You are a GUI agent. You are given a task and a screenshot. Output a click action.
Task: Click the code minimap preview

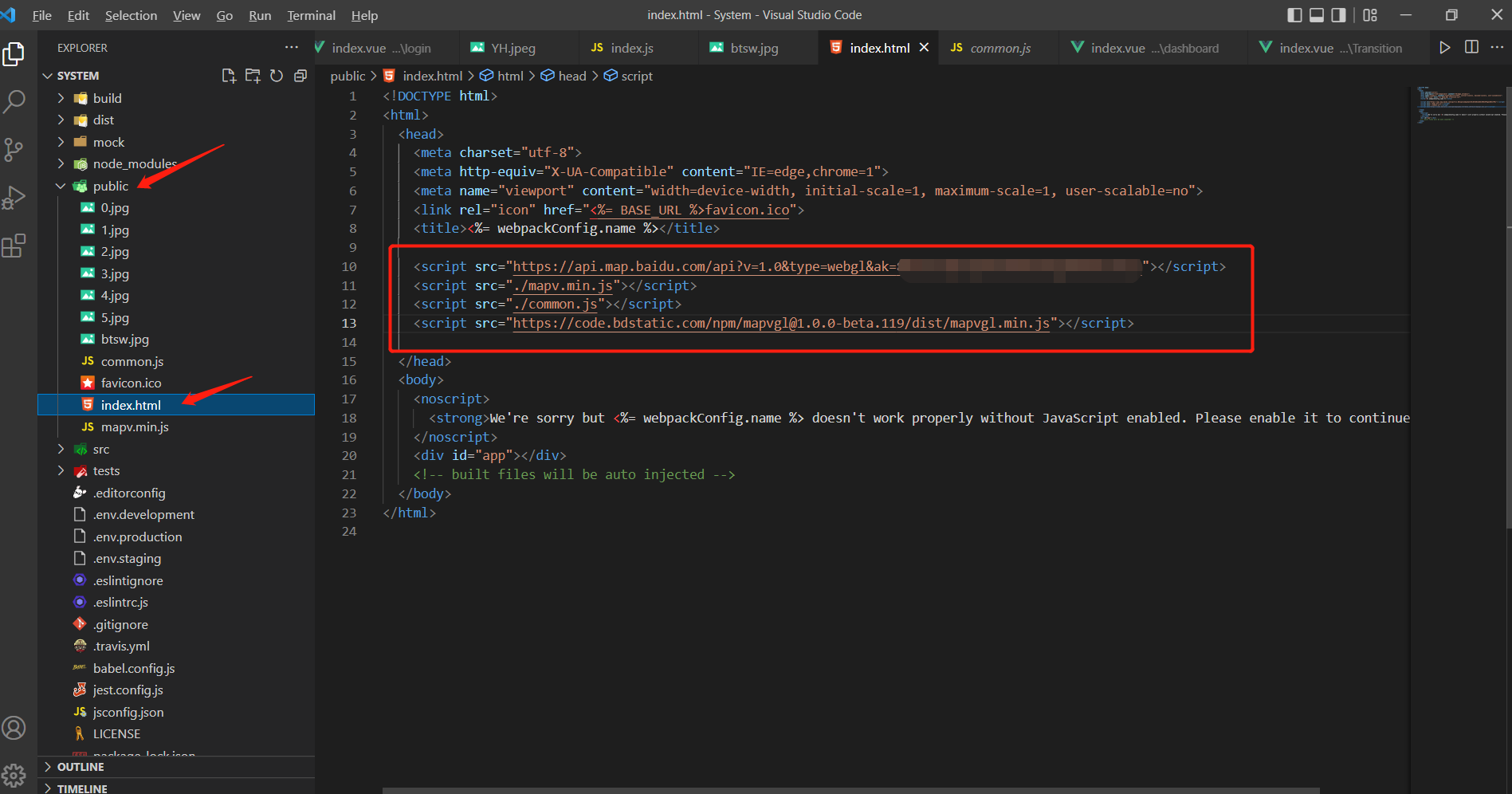coord(1460,104)
